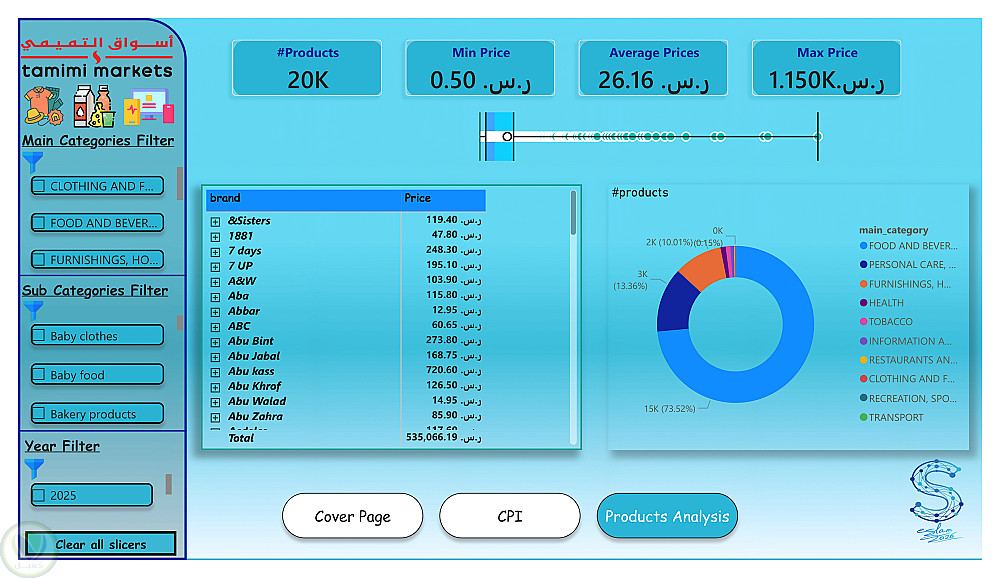Expand the &Sisters brand row

click(x=216, y=221)
